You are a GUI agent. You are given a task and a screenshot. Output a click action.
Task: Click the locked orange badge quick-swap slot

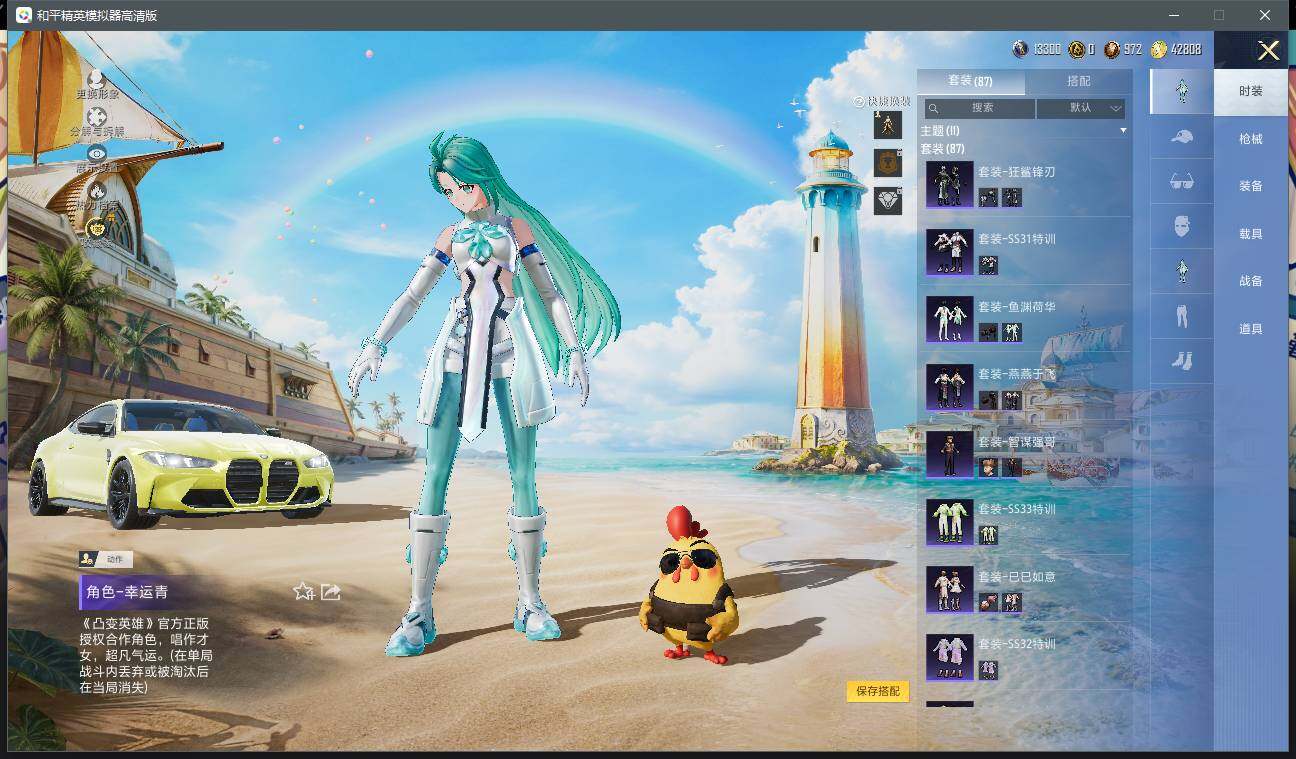[888, 163]
